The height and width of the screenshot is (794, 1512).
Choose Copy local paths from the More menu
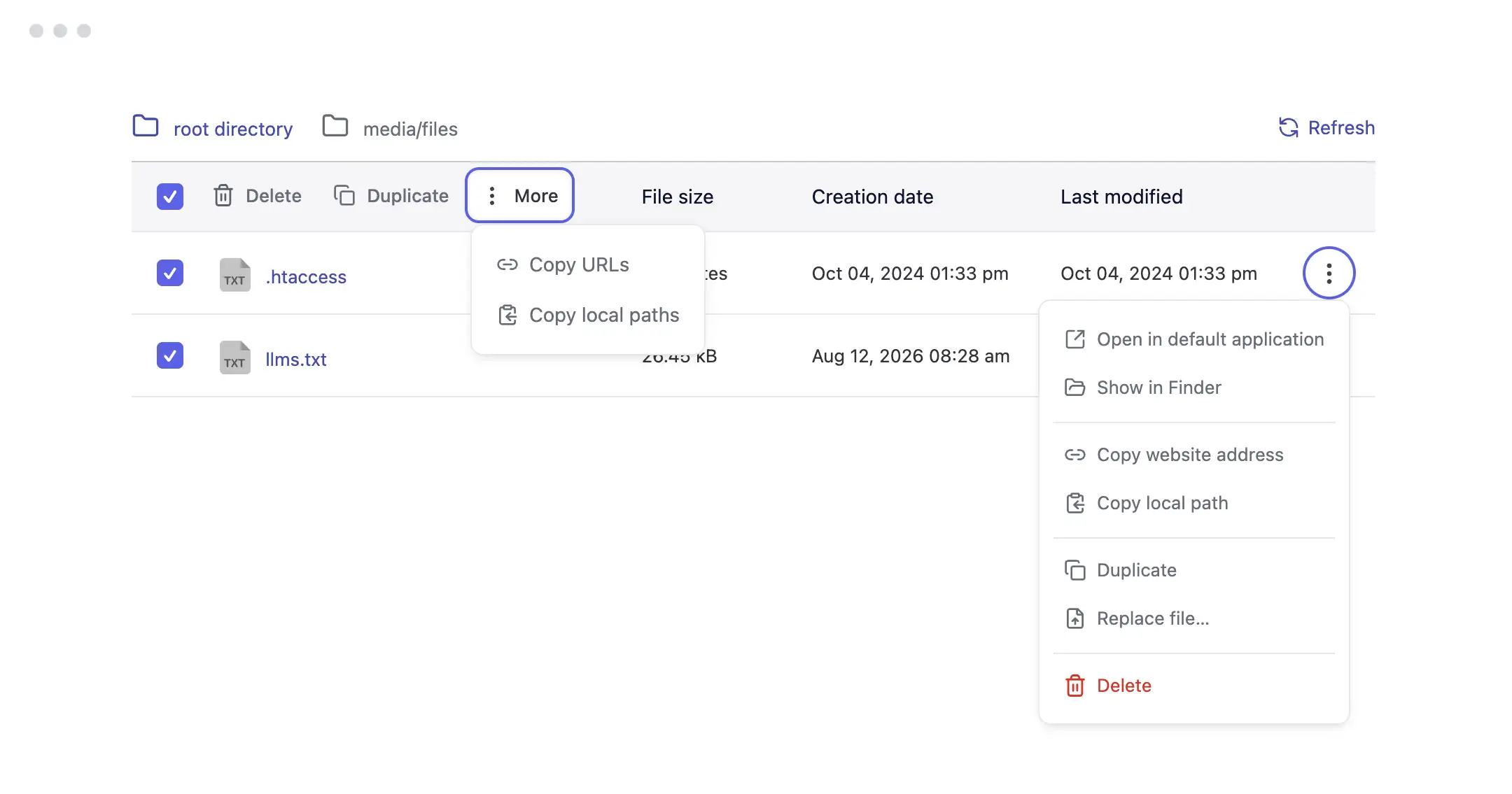click(x=588, y=315)
